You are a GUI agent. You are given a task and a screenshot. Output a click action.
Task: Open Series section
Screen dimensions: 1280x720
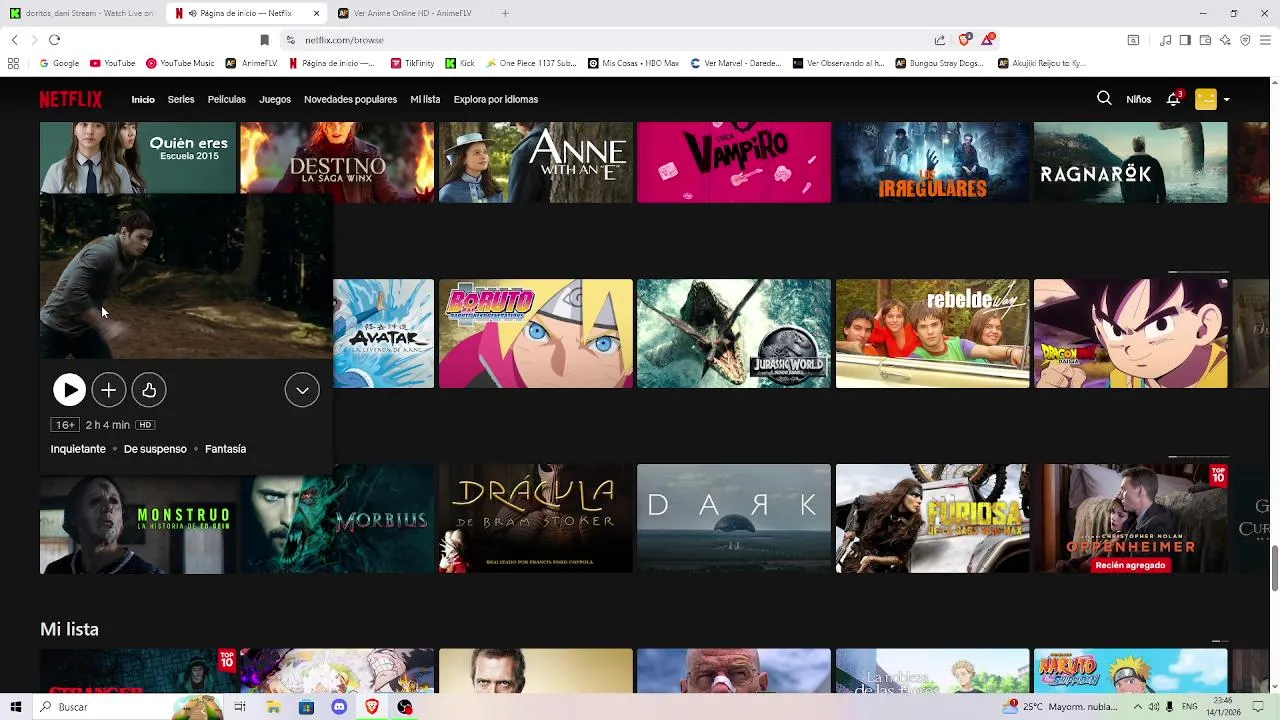(181, 99)
